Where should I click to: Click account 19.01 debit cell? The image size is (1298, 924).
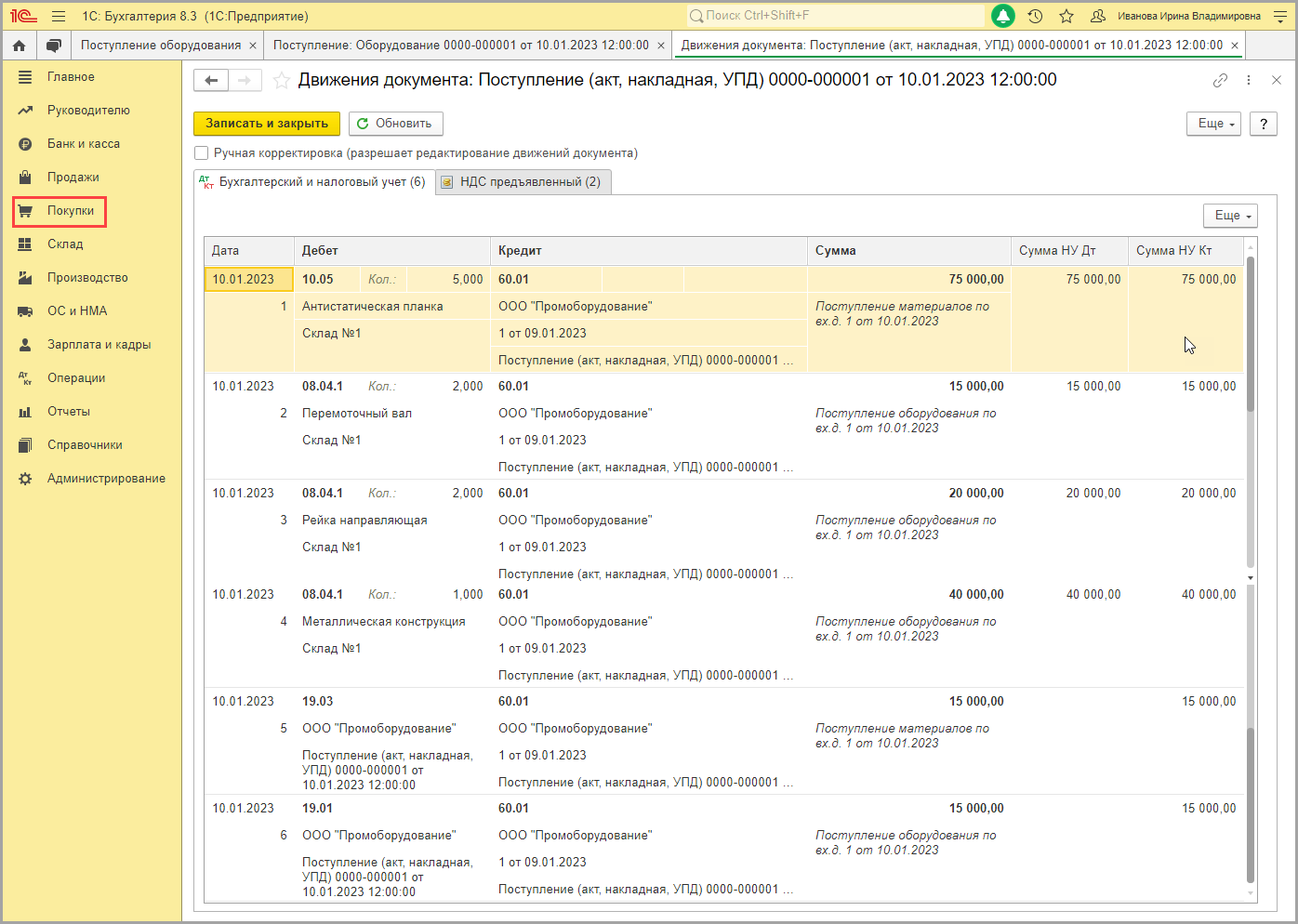318,809
